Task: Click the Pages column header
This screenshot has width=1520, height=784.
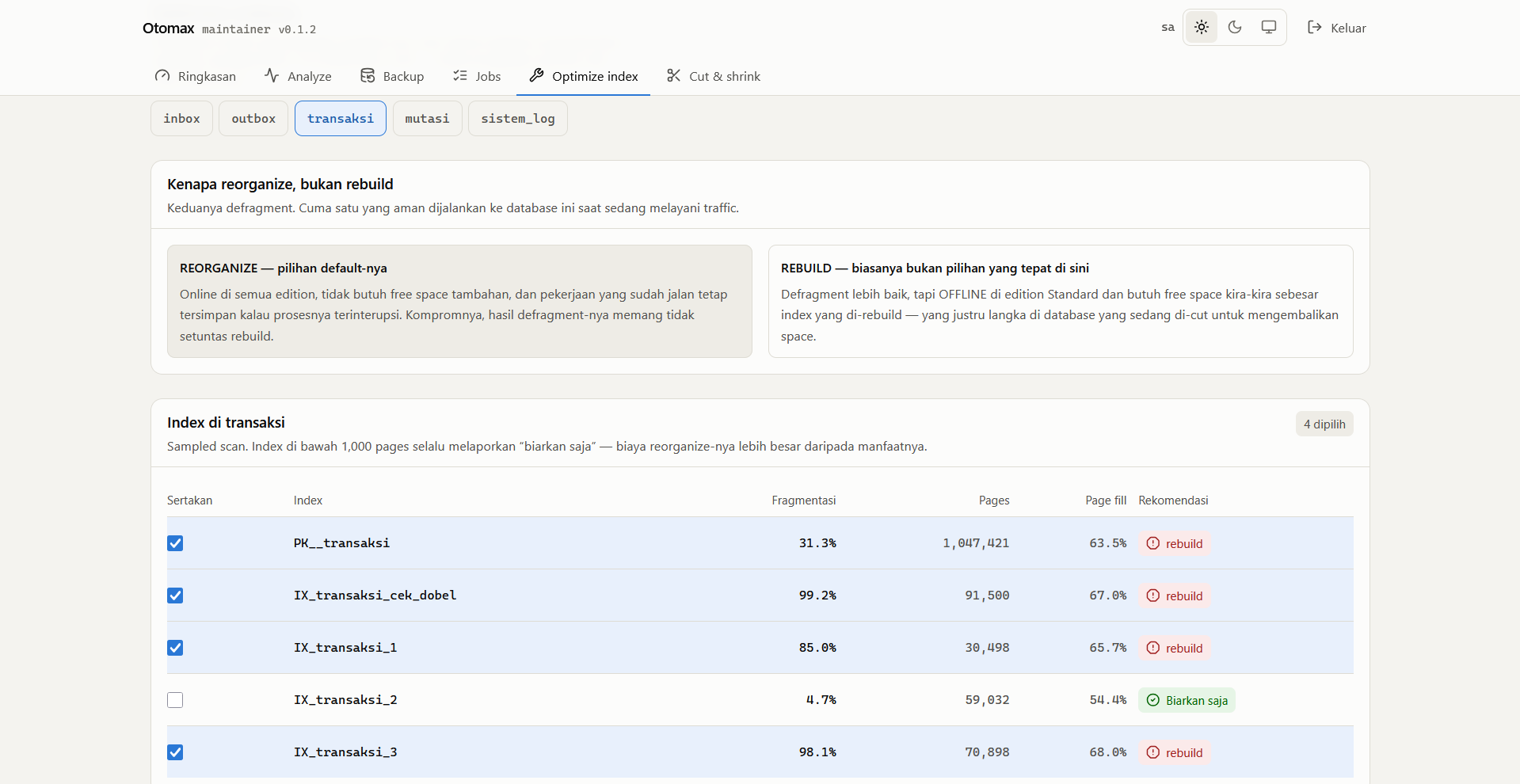Action: tap(994, 500)
